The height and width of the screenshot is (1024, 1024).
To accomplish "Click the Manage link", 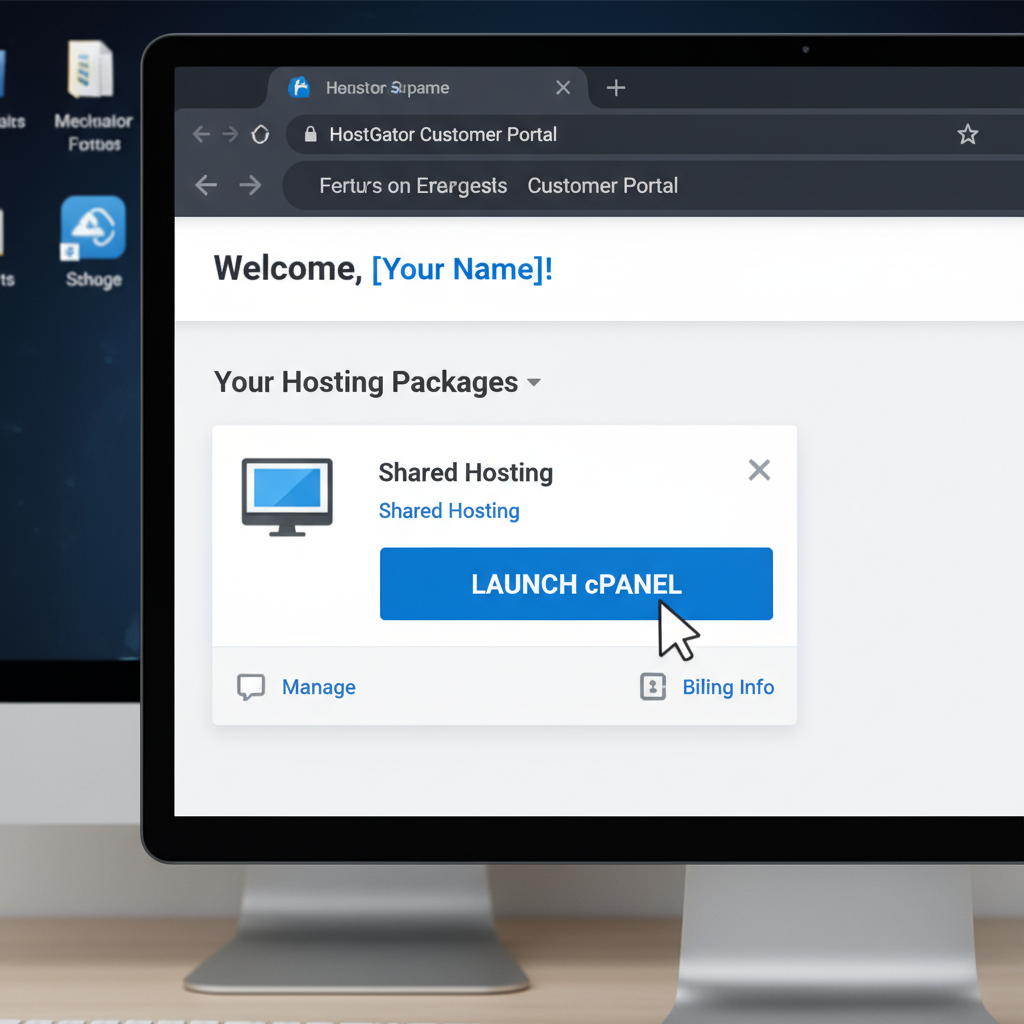I will pyautogui.click(x=318, y=687).
